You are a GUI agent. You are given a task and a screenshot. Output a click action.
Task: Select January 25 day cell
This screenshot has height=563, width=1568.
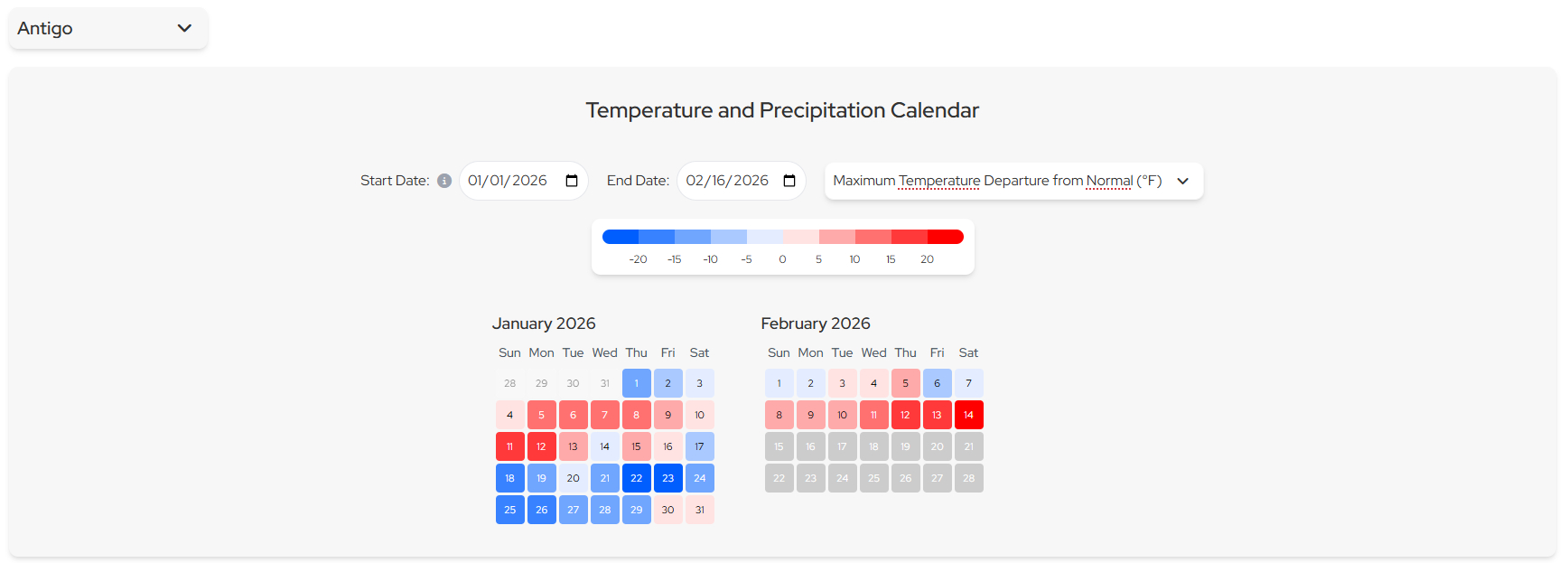pyautogui.click(x=510, y=510)
